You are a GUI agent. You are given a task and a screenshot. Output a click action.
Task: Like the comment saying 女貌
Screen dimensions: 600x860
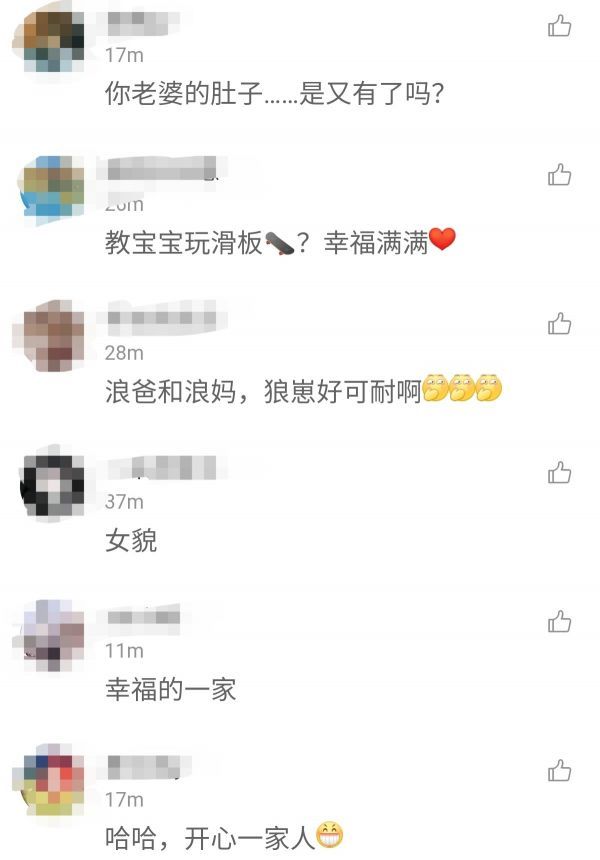click(559, 473)
